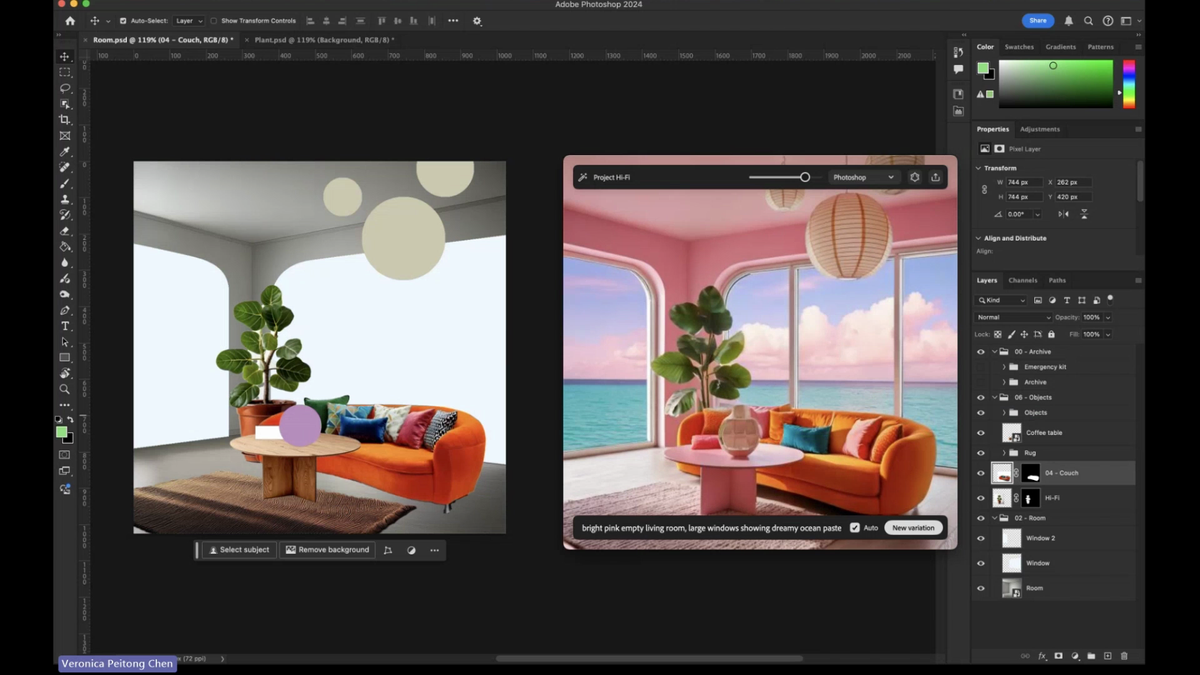Click the Select subject button icon
This screenshot has width=1200, height=675.
[x=213, y=549]
